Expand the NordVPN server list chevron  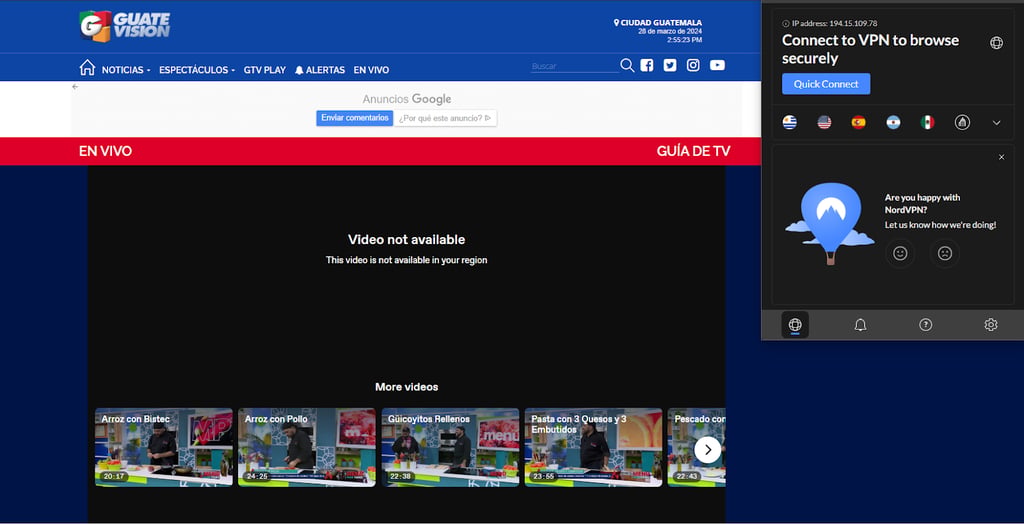(x=996, y=123)
